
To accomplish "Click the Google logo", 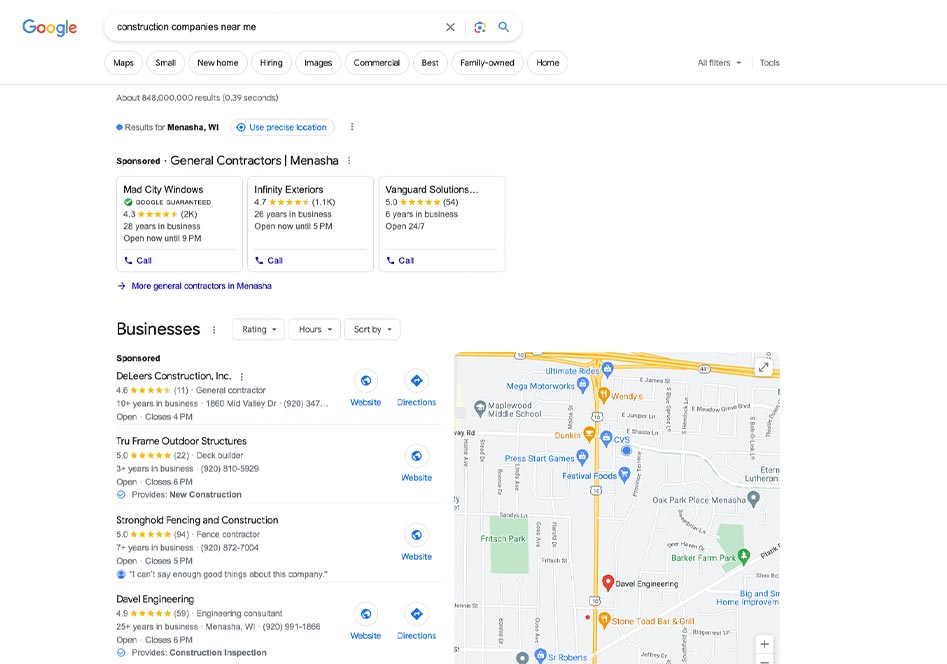I will point(50,27).
